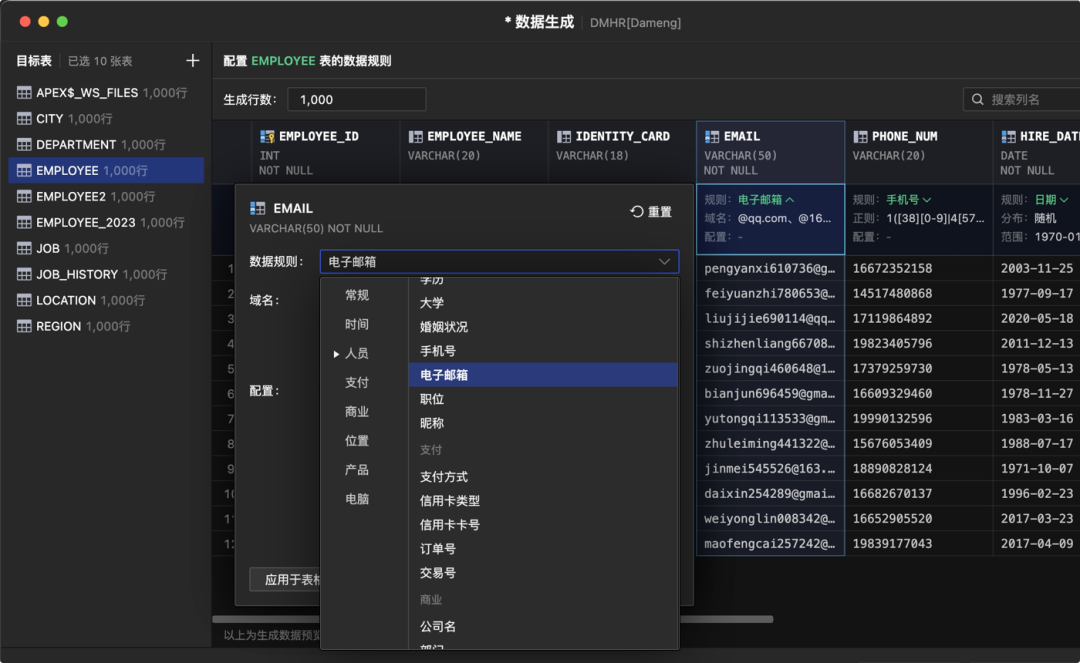Click the EMAIL icon in rule popup
This screenshot has height=663, width=1080.
pos(258,208)
